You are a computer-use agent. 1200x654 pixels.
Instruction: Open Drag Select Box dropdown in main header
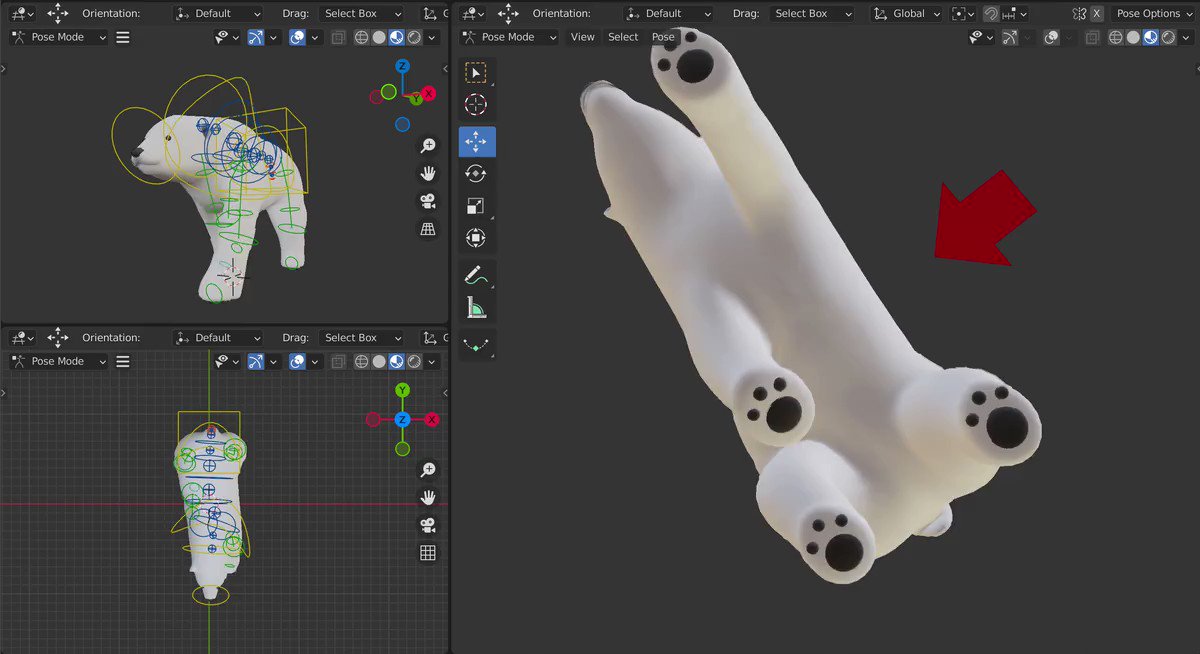click(x=812, y=14)
